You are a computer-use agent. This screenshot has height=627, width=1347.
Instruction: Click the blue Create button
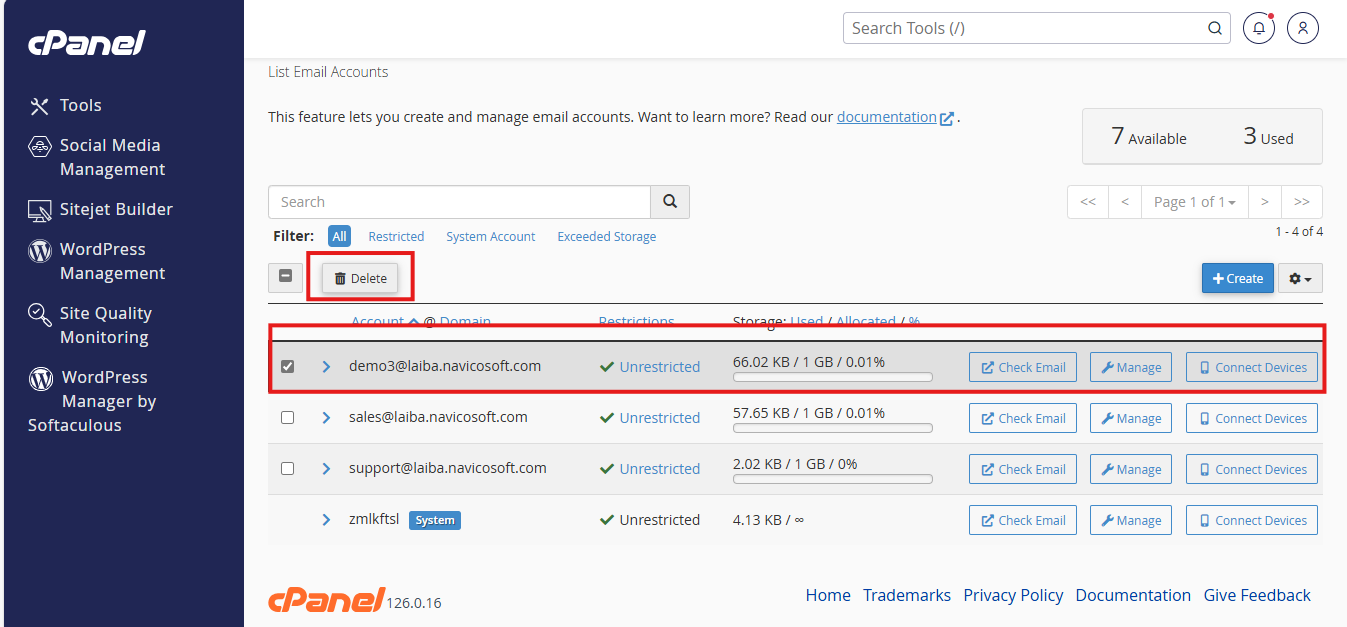click(x=1237, y=279)
